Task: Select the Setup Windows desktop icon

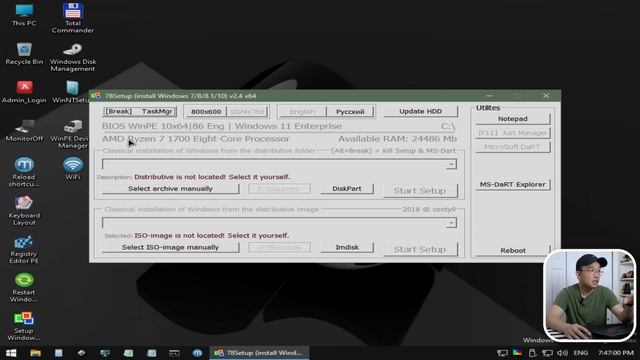Action: [x=24, y=326]
